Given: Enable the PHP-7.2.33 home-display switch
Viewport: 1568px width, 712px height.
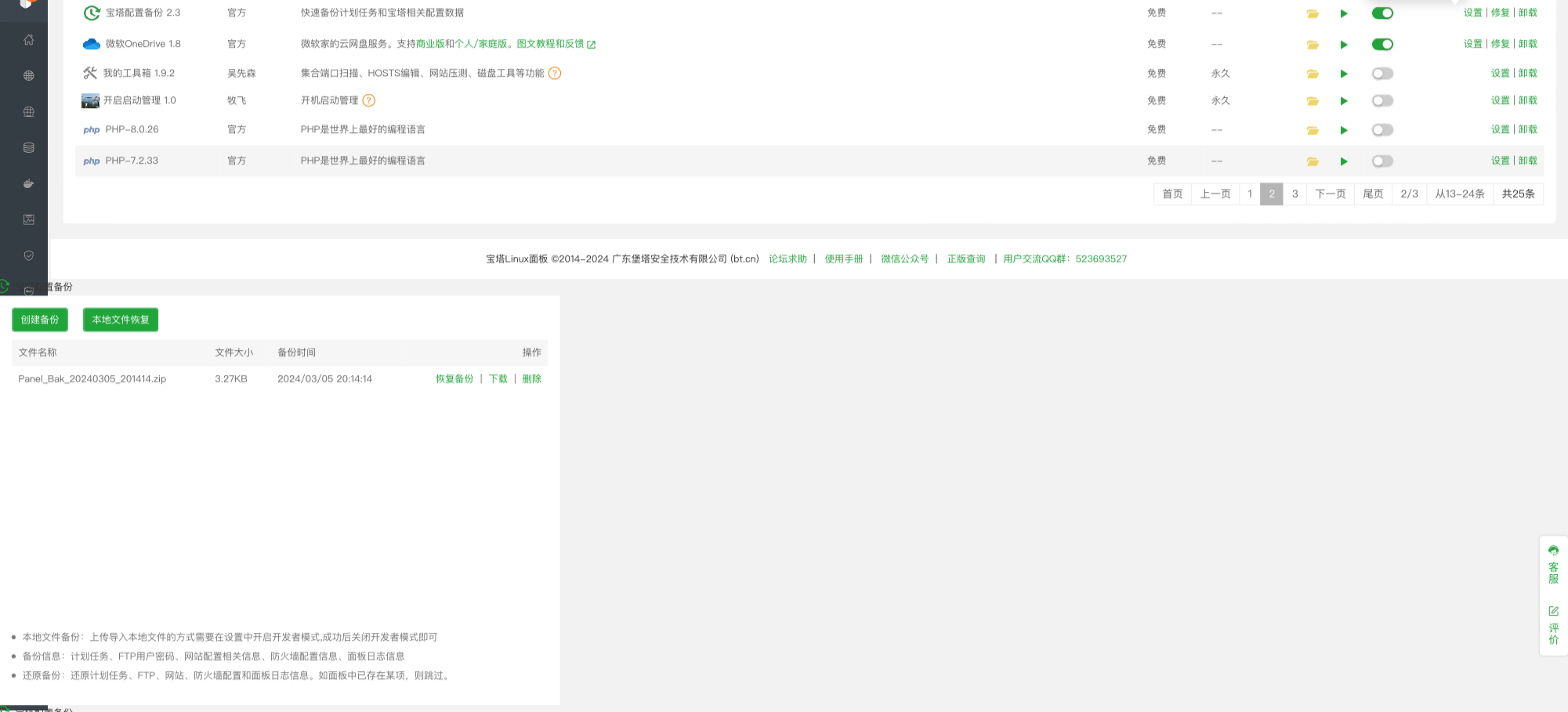Looking at the screenshot, I should click(x=1382, y=161).
